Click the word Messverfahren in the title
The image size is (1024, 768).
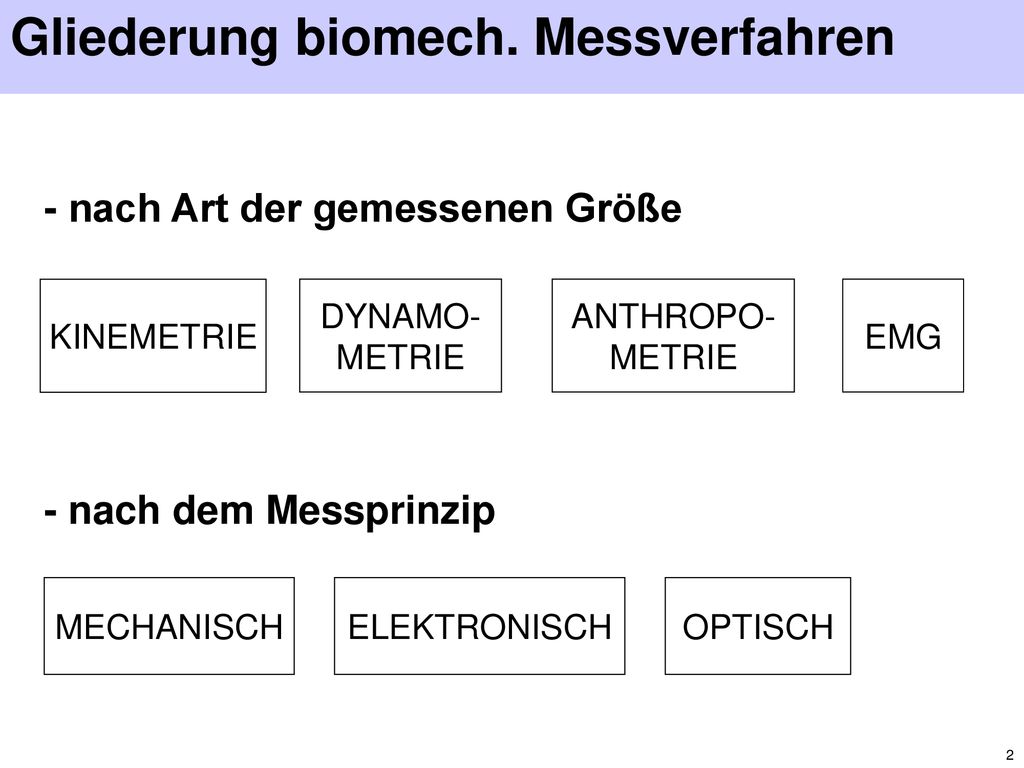714,38
